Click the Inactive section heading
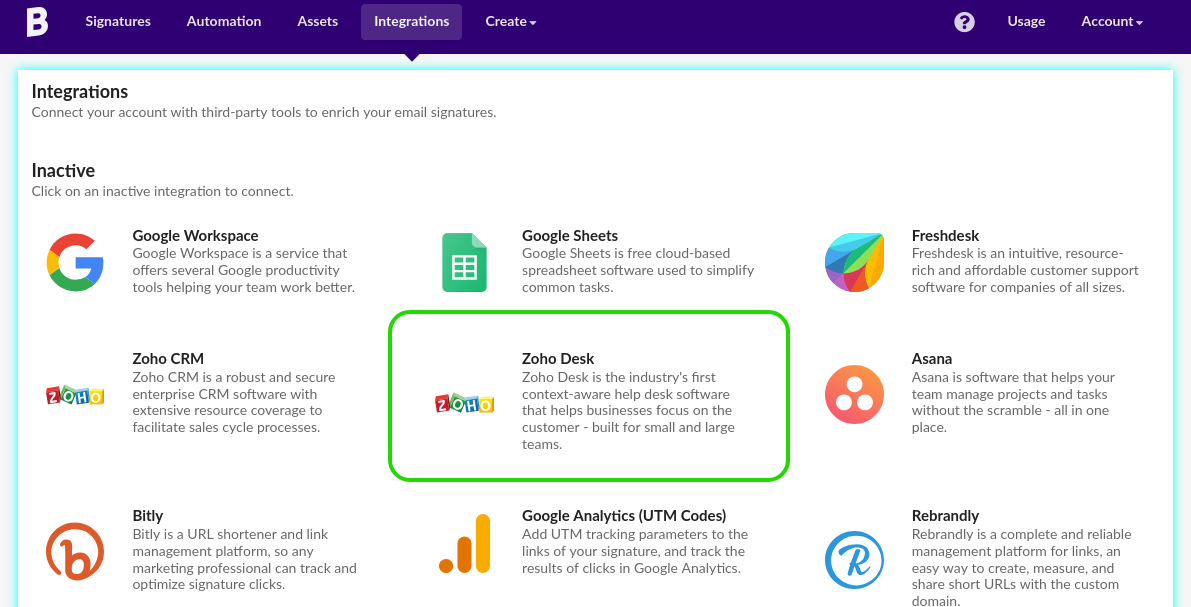 pyautogui.click(x=63, y=170)
